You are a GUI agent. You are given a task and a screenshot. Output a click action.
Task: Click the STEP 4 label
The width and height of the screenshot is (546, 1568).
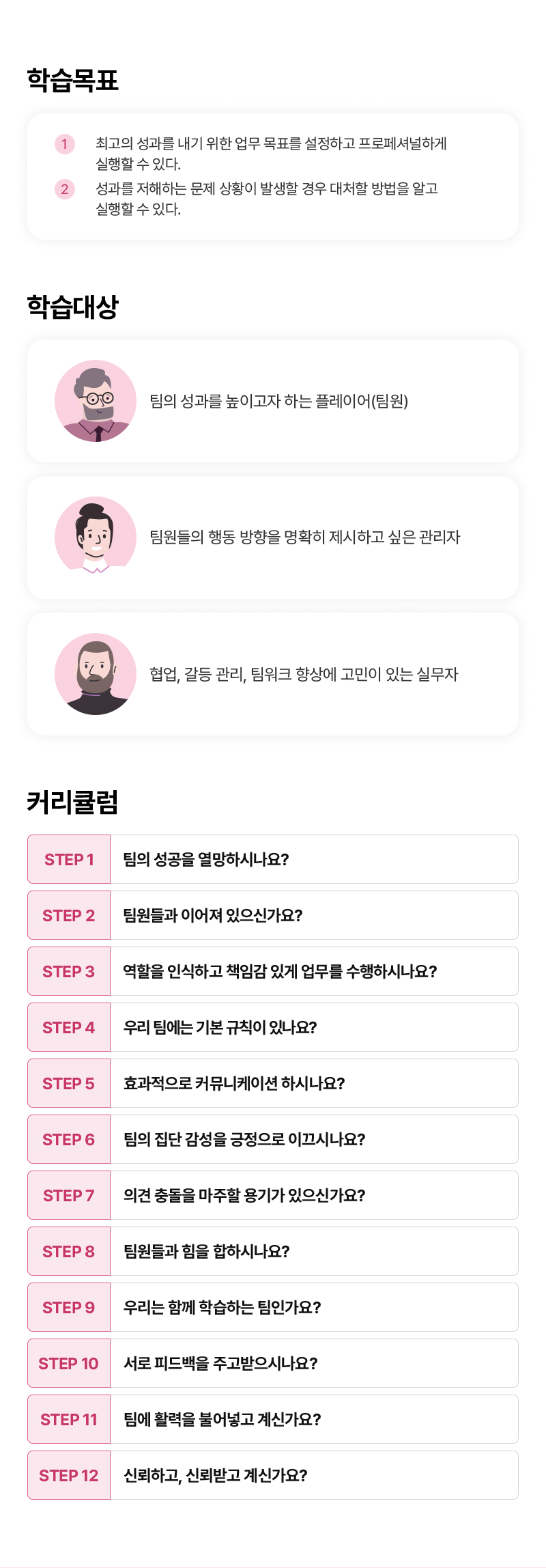tap(69, 1027)
